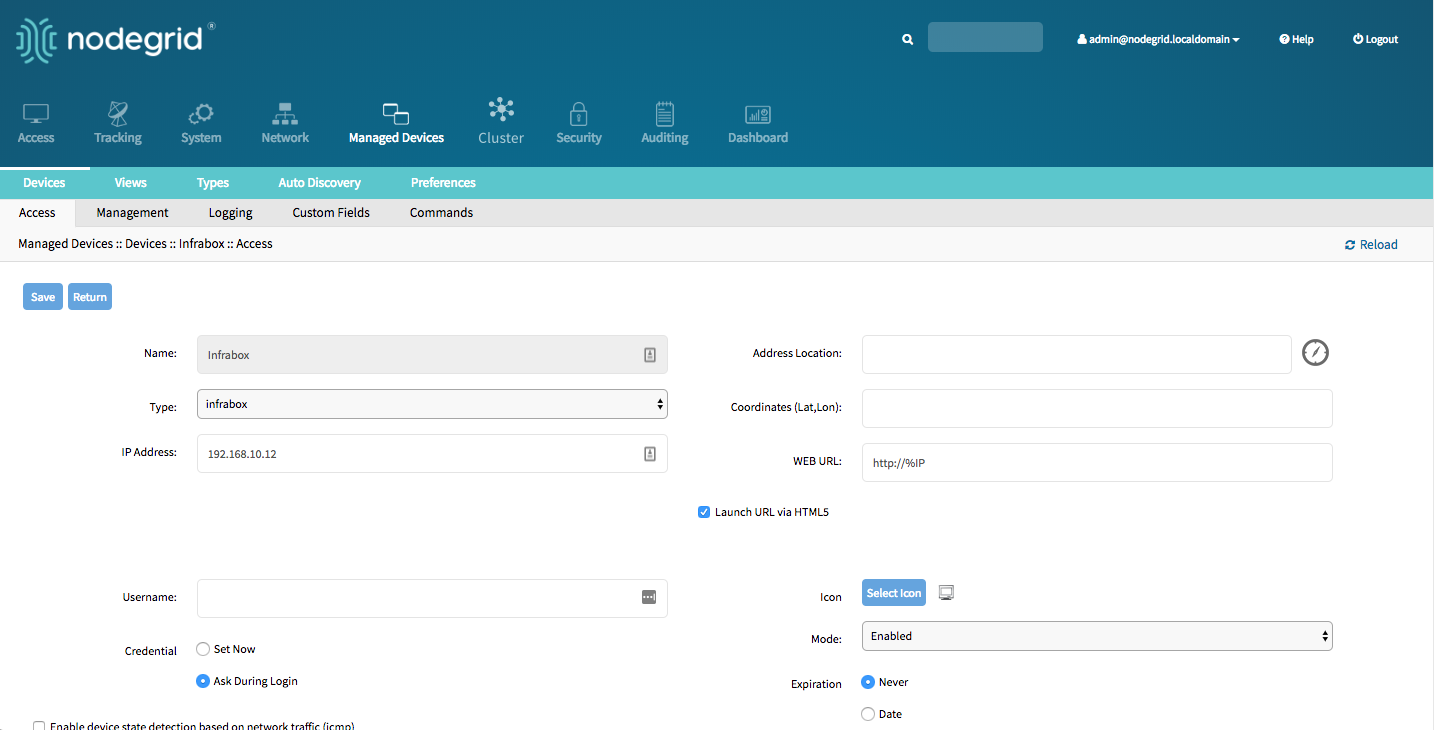Open the Auditing notepad icon
This screenshot has height=730, width=1434.
coord(665,113)
